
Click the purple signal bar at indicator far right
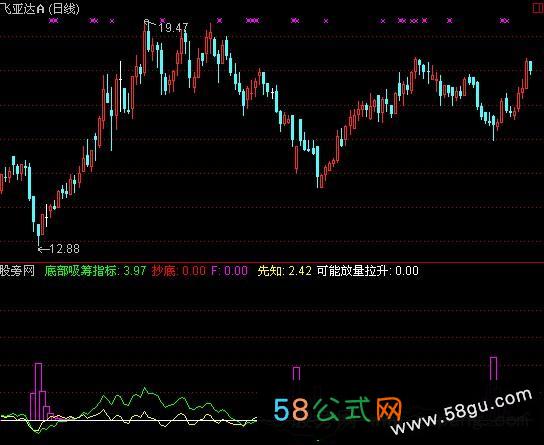click(493, 368)
